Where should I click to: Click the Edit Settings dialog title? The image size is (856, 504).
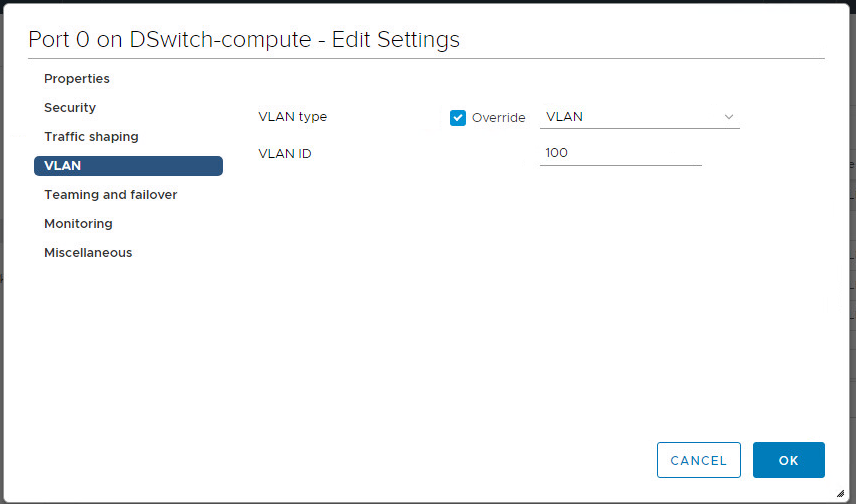click(244, 40)
